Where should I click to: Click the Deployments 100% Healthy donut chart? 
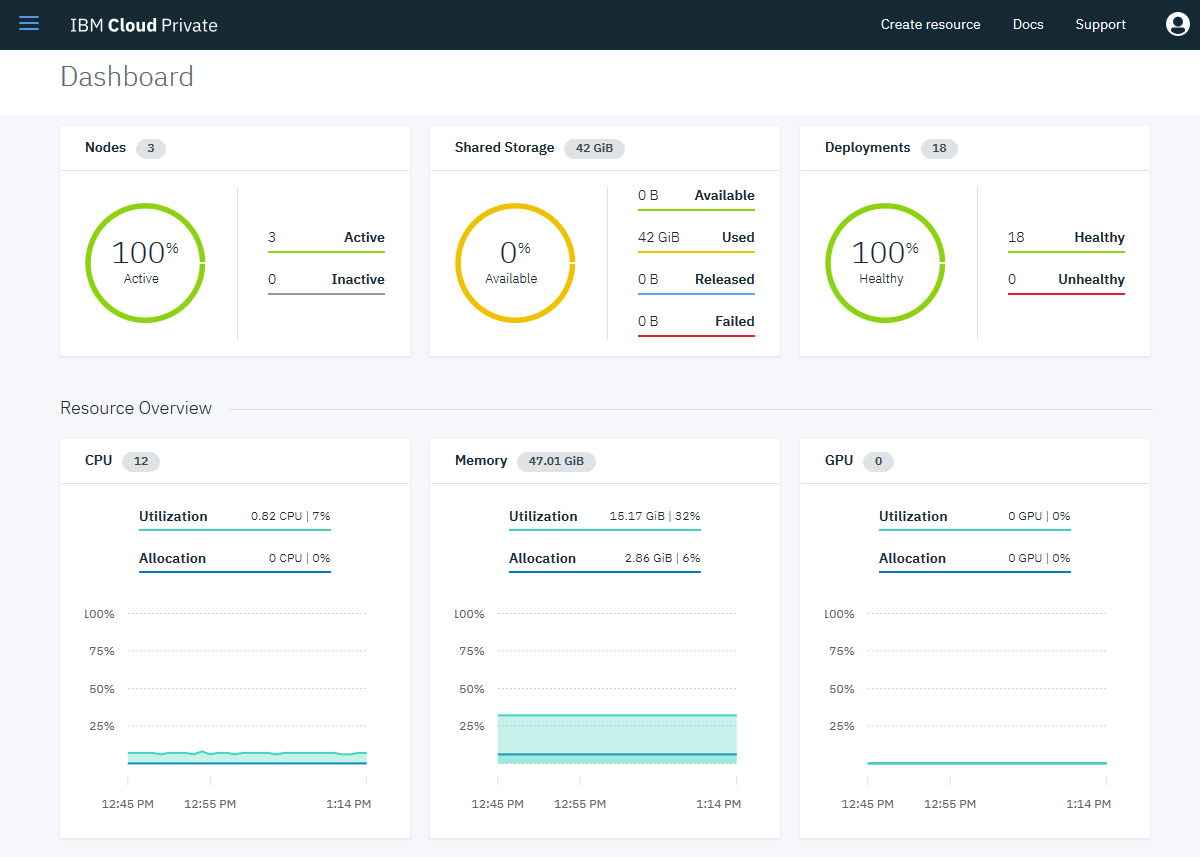tap(885, 263)
